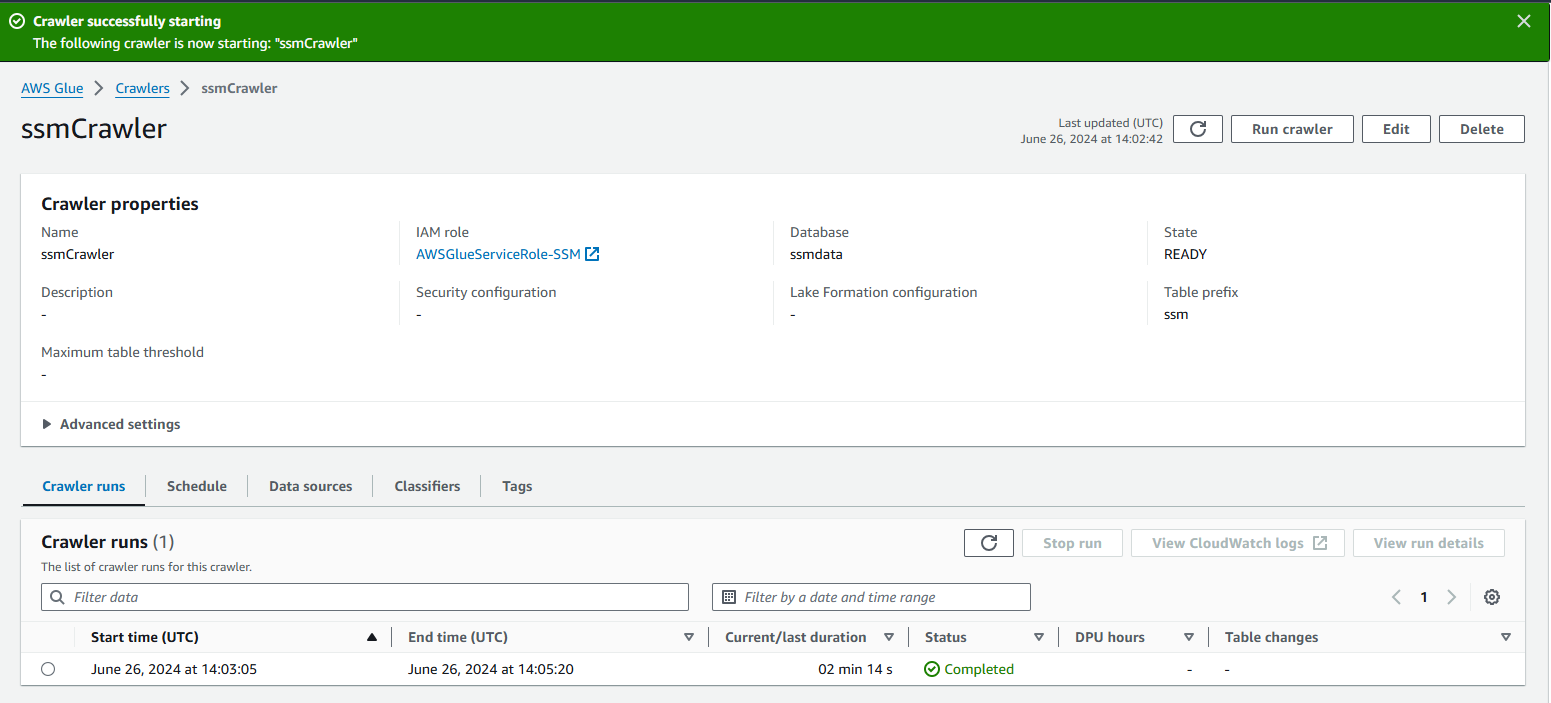
Task: Click the ssmCrawler breadcrumb text
Action: [x=239, y=88]
